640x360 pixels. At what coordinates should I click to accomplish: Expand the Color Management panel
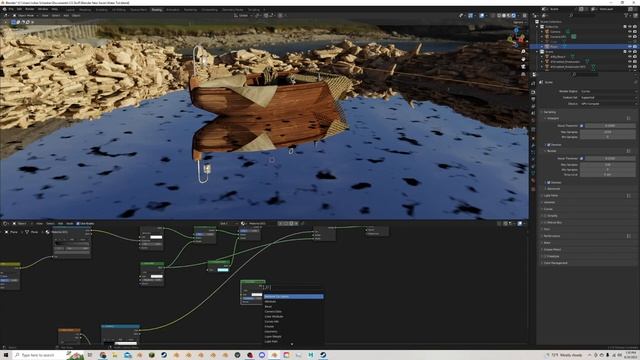point(556,263)
